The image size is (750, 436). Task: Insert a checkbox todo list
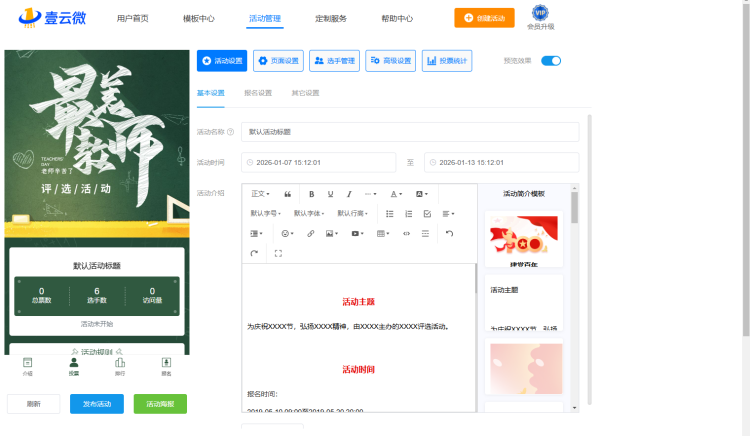(x=427, y=213)
